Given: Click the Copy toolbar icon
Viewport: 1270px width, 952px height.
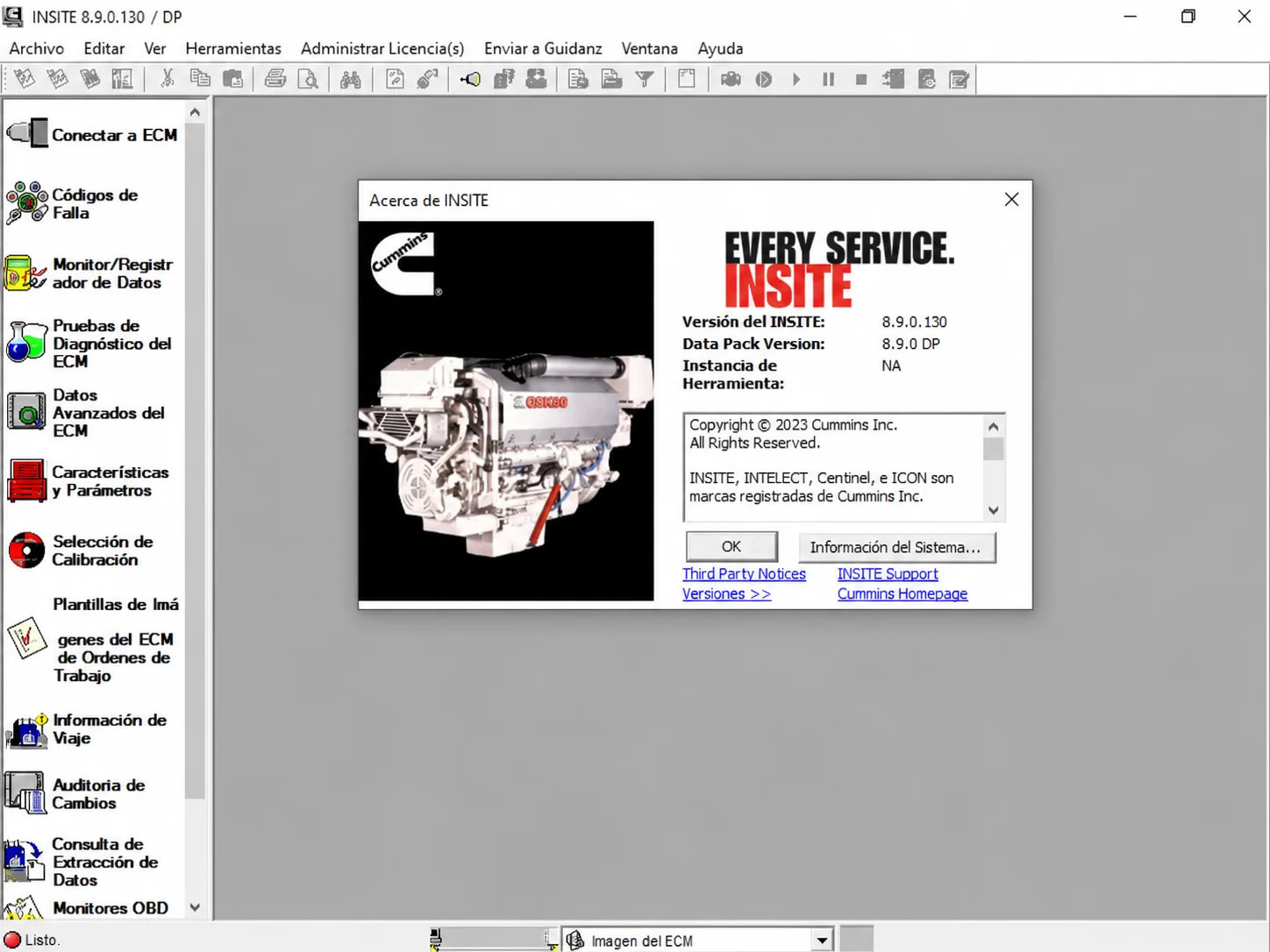Looking at the screenshot, I should (x=200, y=79).
